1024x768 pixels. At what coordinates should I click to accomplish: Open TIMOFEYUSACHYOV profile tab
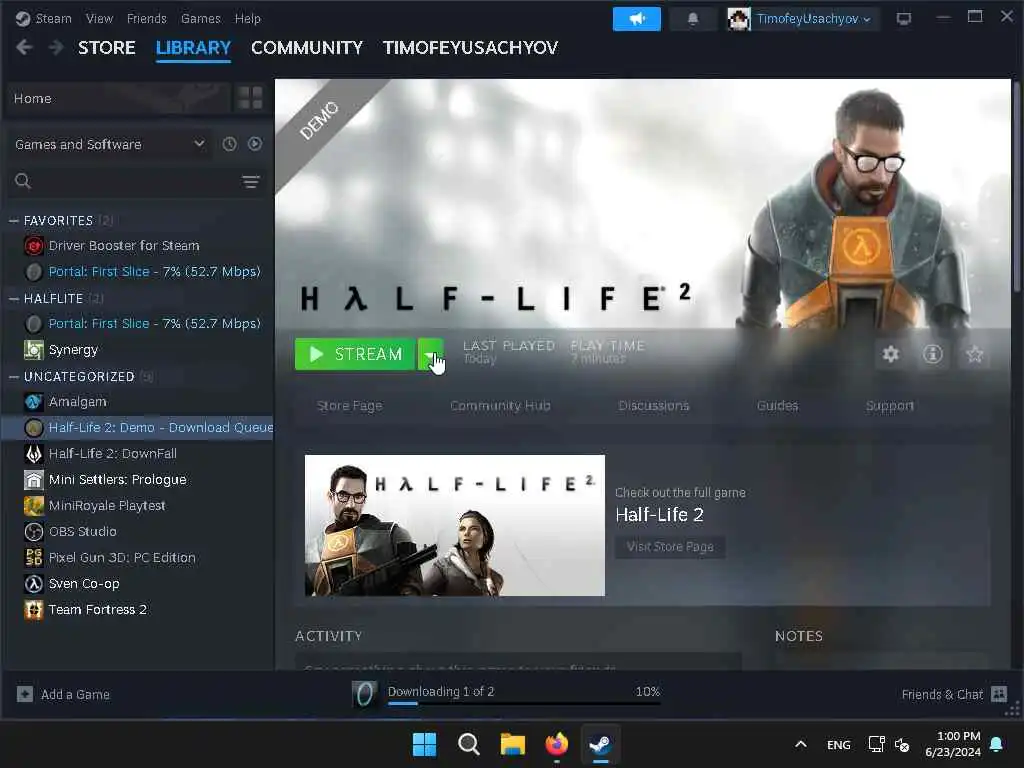pos(470,48)
